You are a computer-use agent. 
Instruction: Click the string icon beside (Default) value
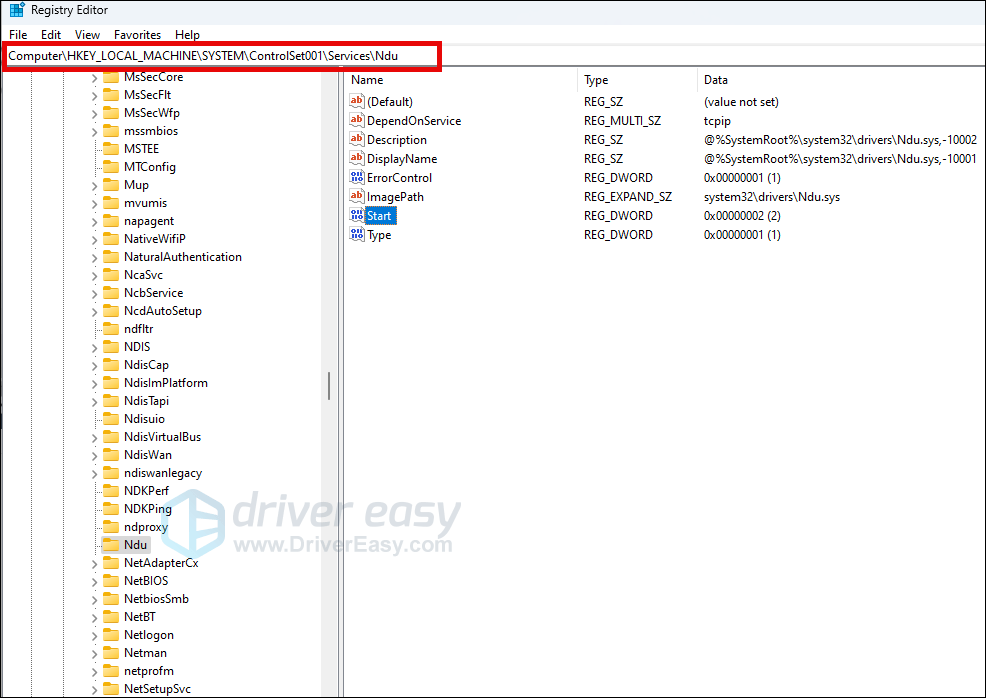click(x=356, y=102)
